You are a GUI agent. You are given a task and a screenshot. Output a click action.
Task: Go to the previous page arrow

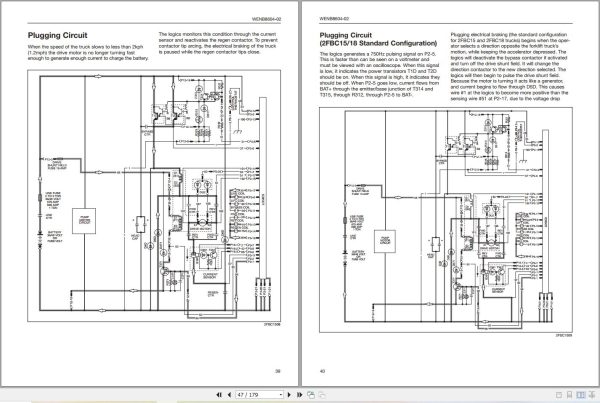(229, 395)
